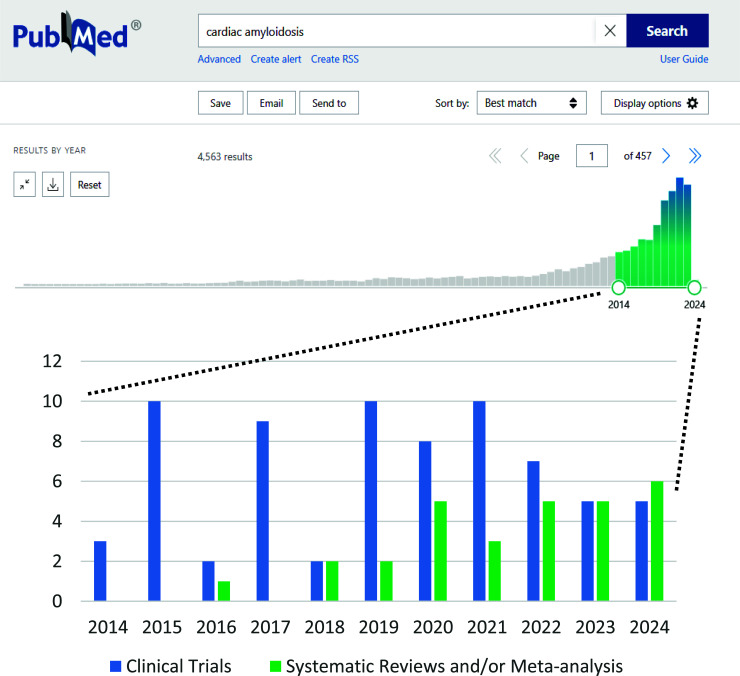Open the Sort by Best match dropdown

[x=531, y=103]
